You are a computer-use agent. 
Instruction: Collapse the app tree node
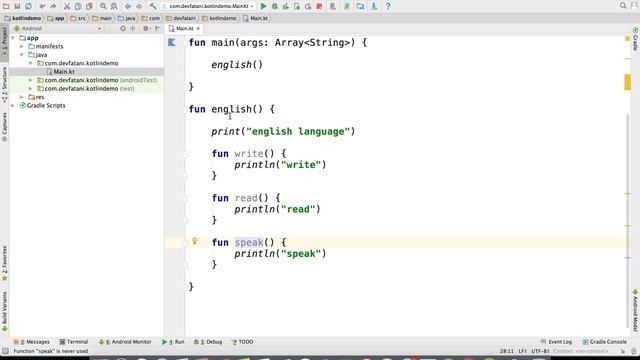click(13, 38)
